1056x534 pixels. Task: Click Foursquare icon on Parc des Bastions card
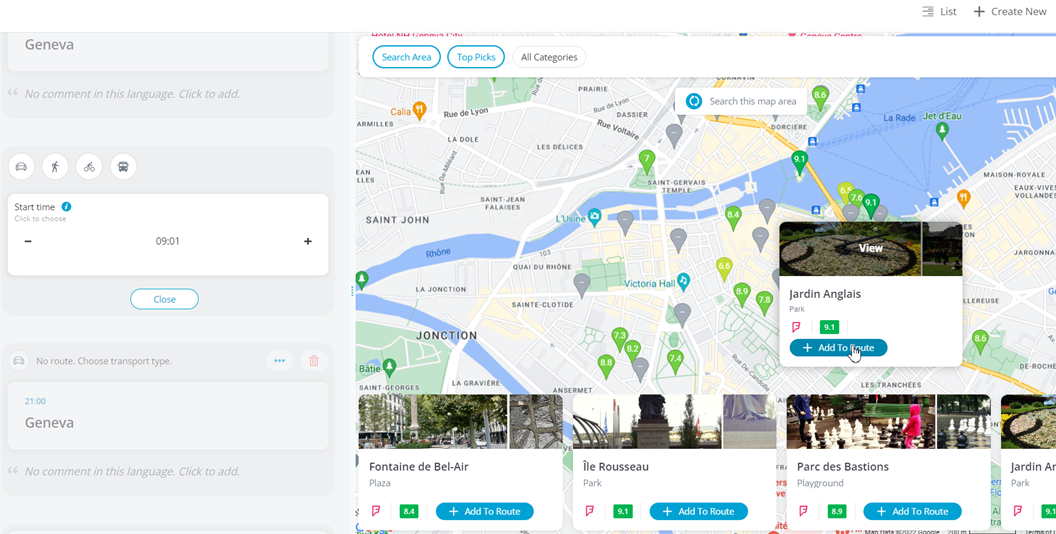pos(803,511)
